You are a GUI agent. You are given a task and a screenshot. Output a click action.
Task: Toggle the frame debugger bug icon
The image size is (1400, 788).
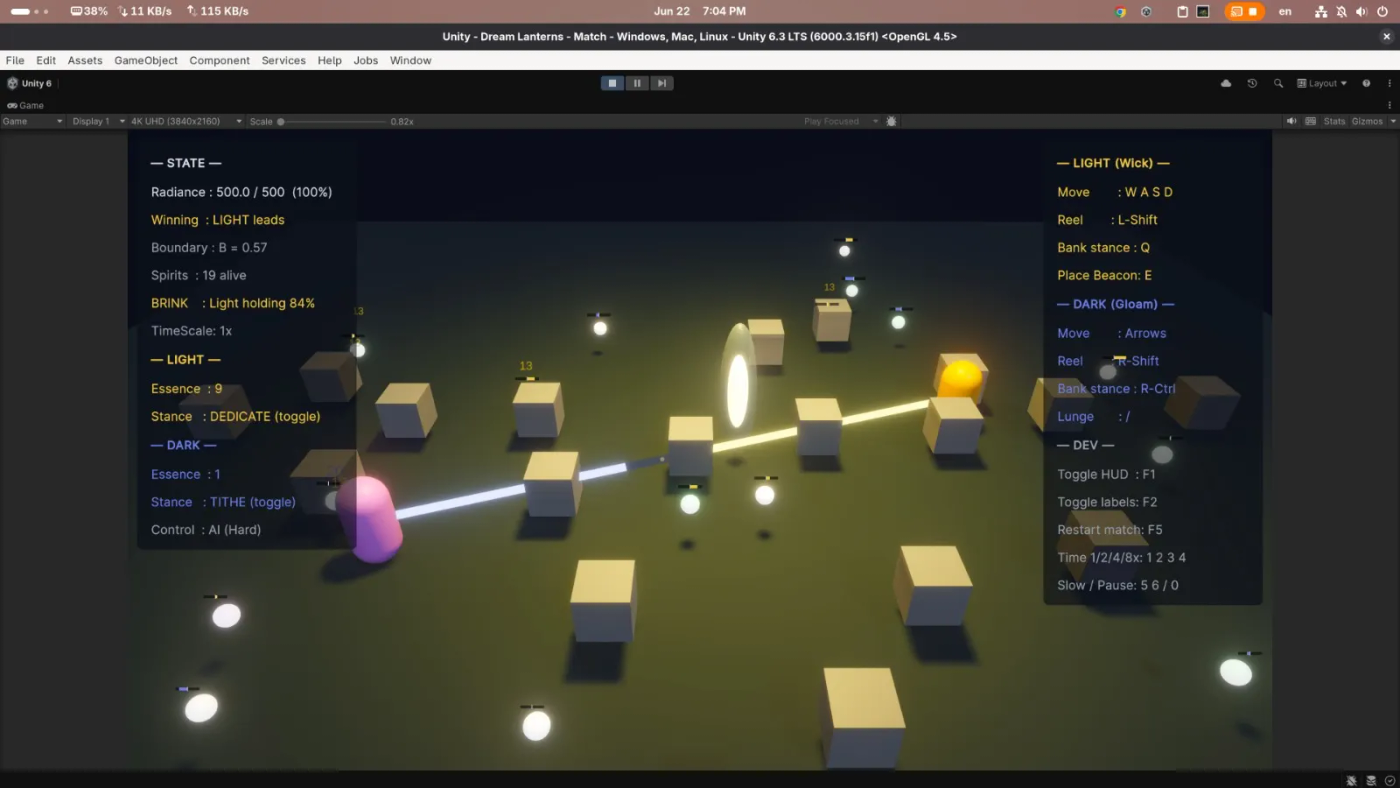coord(892,121)
